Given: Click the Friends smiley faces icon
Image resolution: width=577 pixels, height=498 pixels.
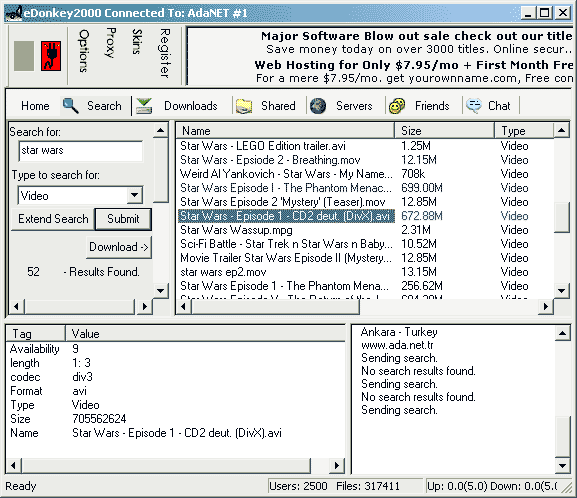Looking at the screenshot, I should tap(397, 106).
